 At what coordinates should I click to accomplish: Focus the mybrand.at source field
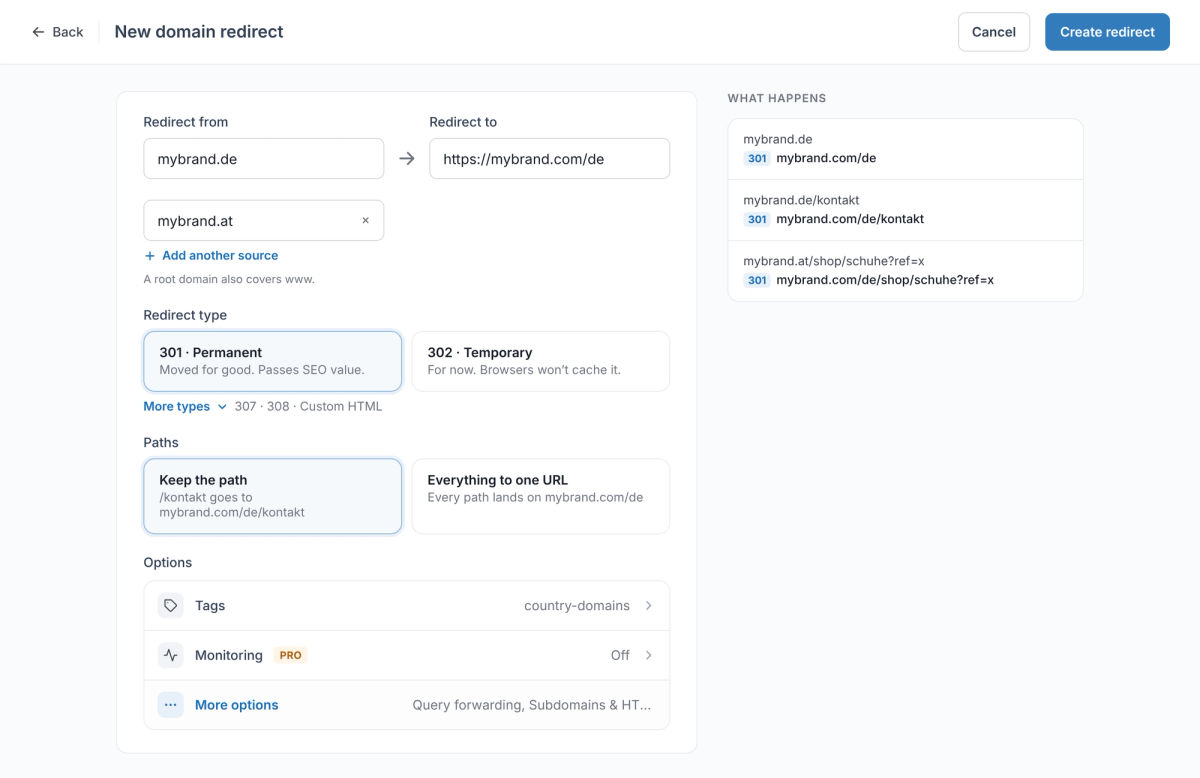(264, 221)
